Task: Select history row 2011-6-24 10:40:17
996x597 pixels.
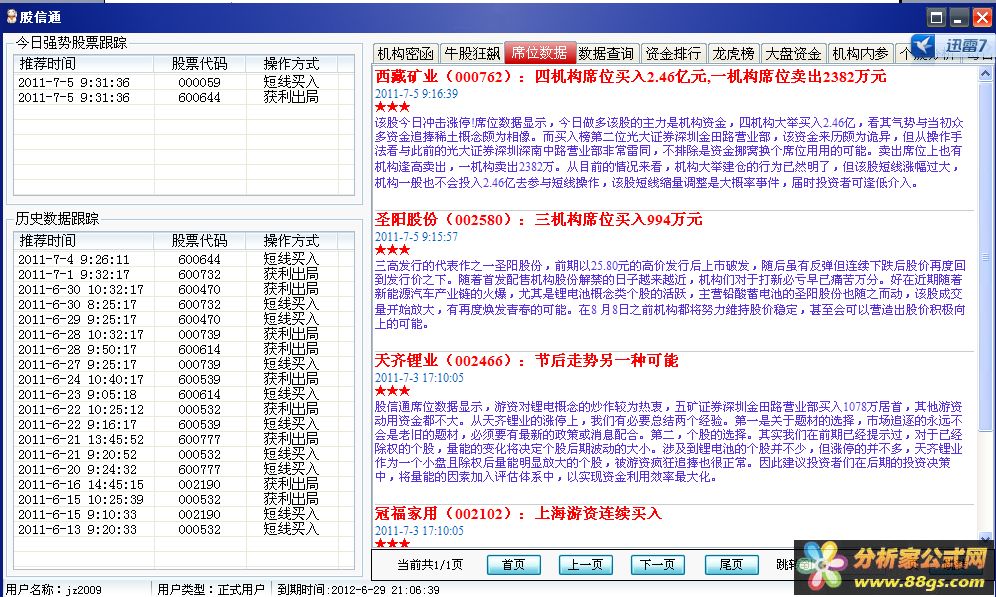Action: [184, 380]
